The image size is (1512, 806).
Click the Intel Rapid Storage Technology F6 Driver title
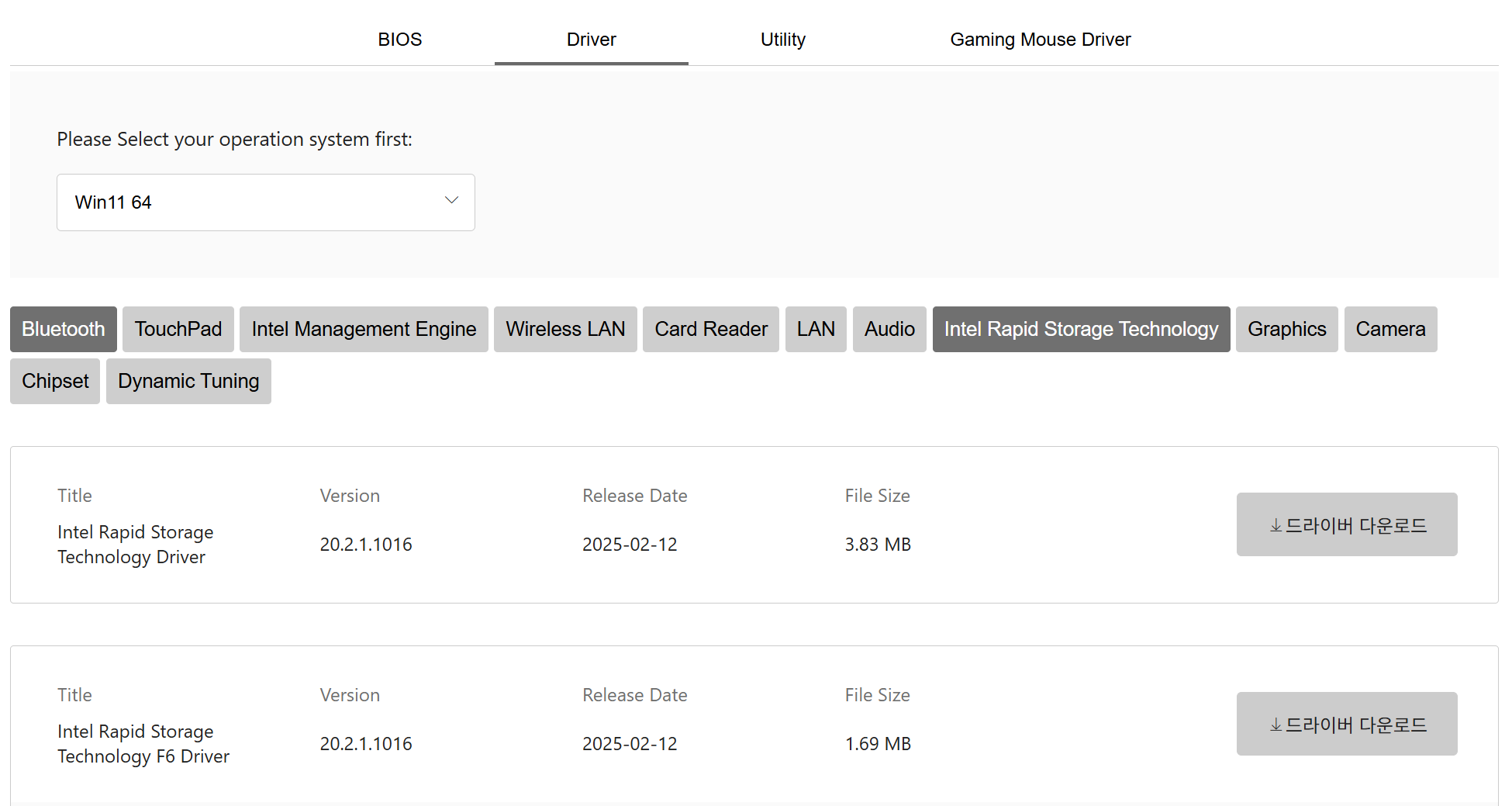[x=143, y=744]
